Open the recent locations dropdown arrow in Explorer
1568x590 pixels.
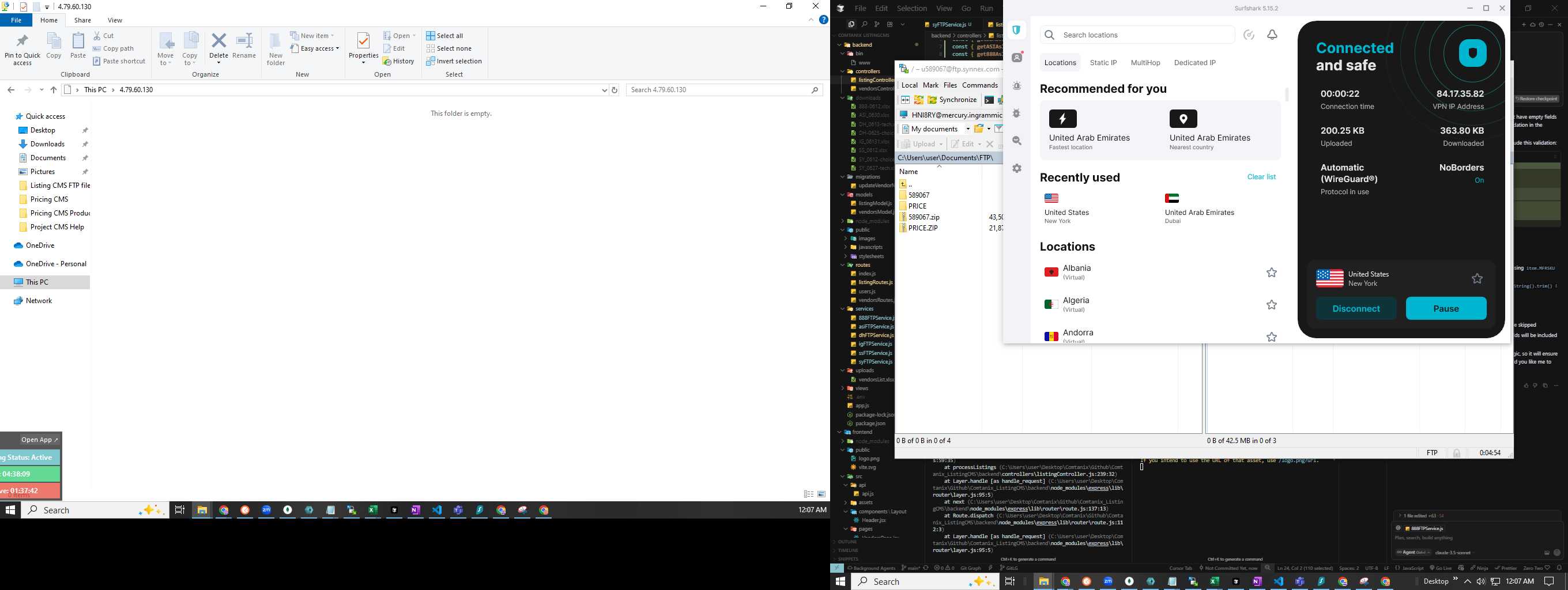[x=42, y=90]
